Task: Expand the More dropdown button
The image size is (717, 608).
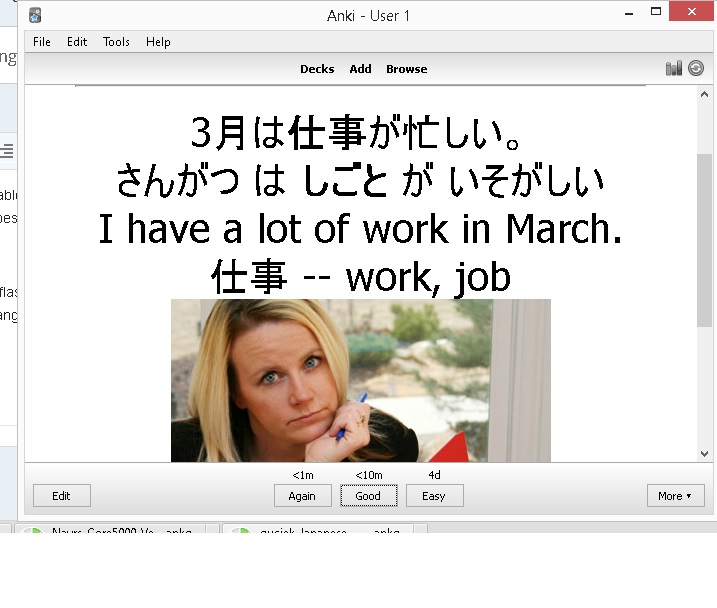Action: [675, 496]
